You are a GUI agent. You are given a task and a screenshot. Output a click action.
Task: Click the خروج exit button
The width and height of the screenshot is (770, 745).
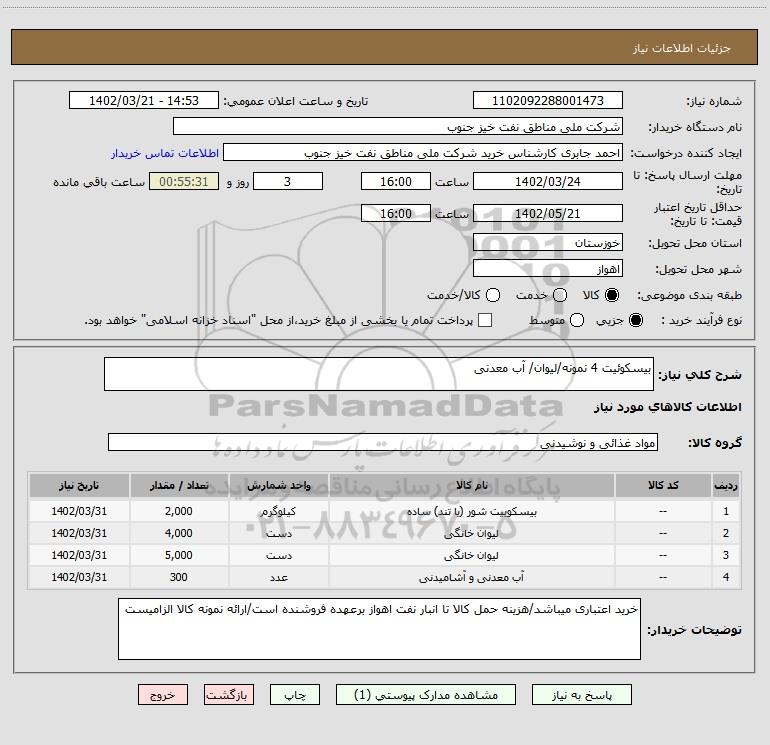click(x=163, y=695)
